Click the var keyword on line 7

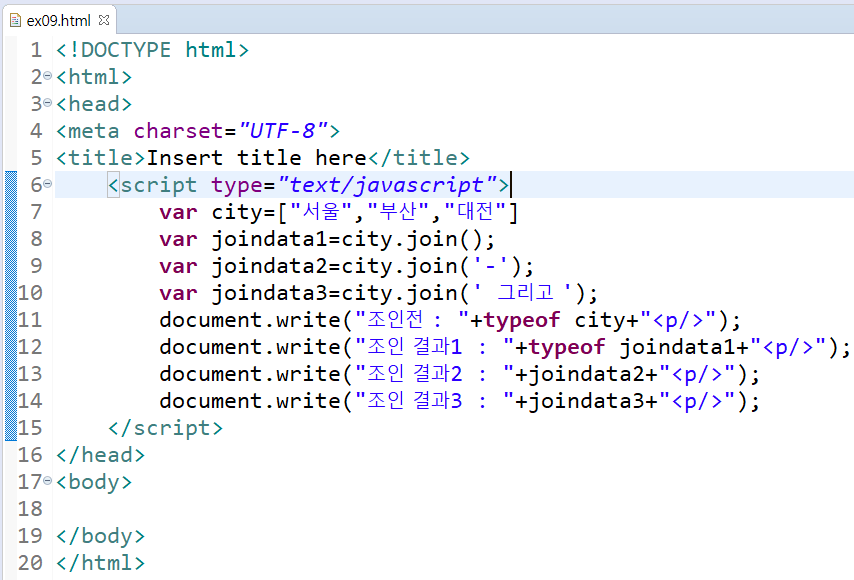coord(178,212)
